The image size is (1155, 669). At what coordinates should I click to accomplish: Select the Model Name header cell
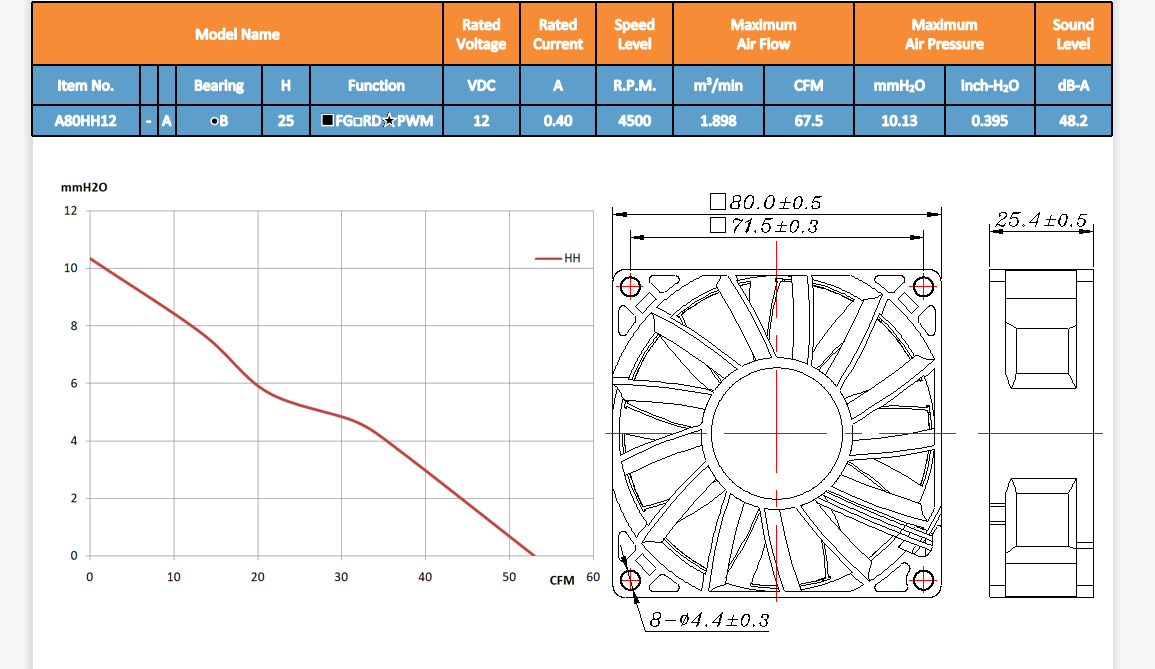click(237, 34)
